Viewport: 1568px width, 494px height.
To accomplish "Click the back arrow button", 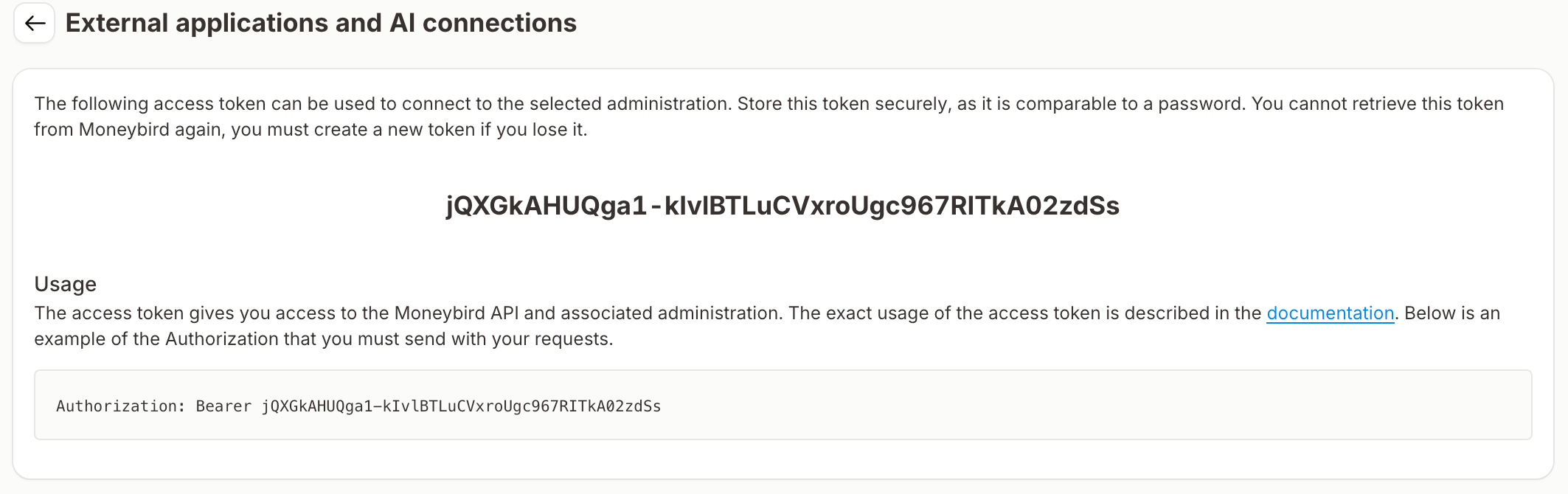I will (x=34, y=24).
